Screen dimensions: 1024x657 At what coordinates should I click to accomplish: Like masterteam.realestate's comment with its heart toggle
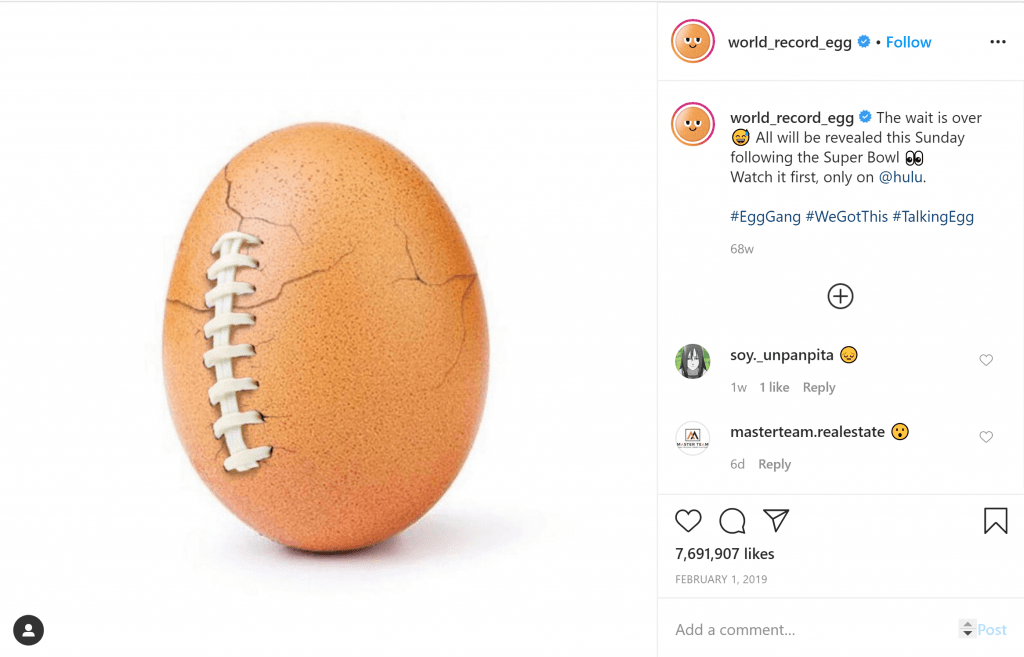tap(986, 436)
